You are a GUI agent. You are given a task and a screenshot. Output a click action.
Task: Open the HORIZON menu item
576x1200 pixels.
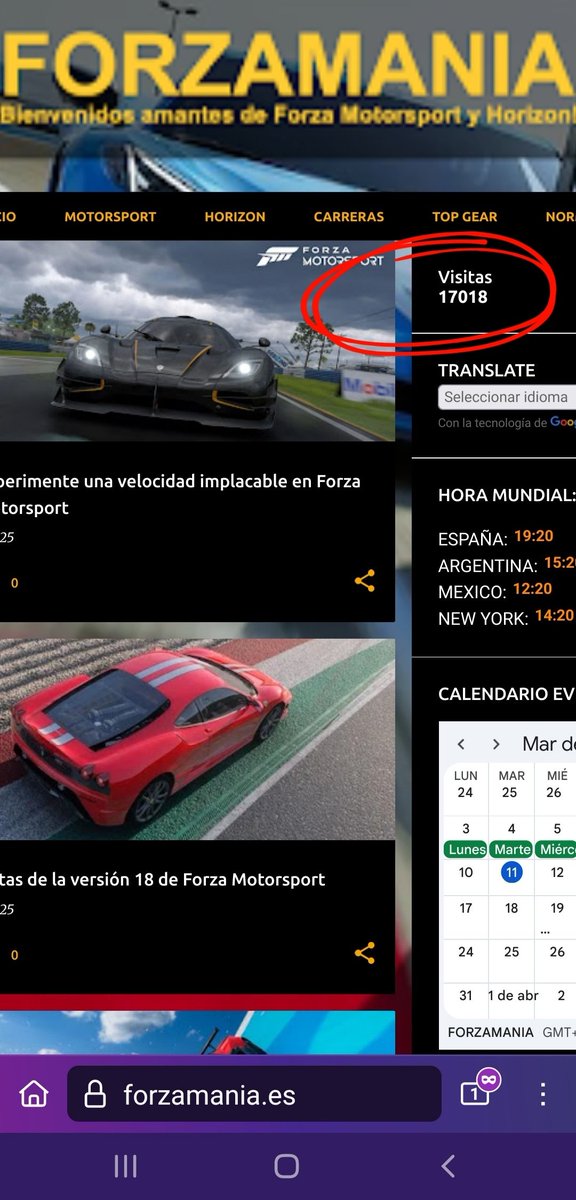235,216
